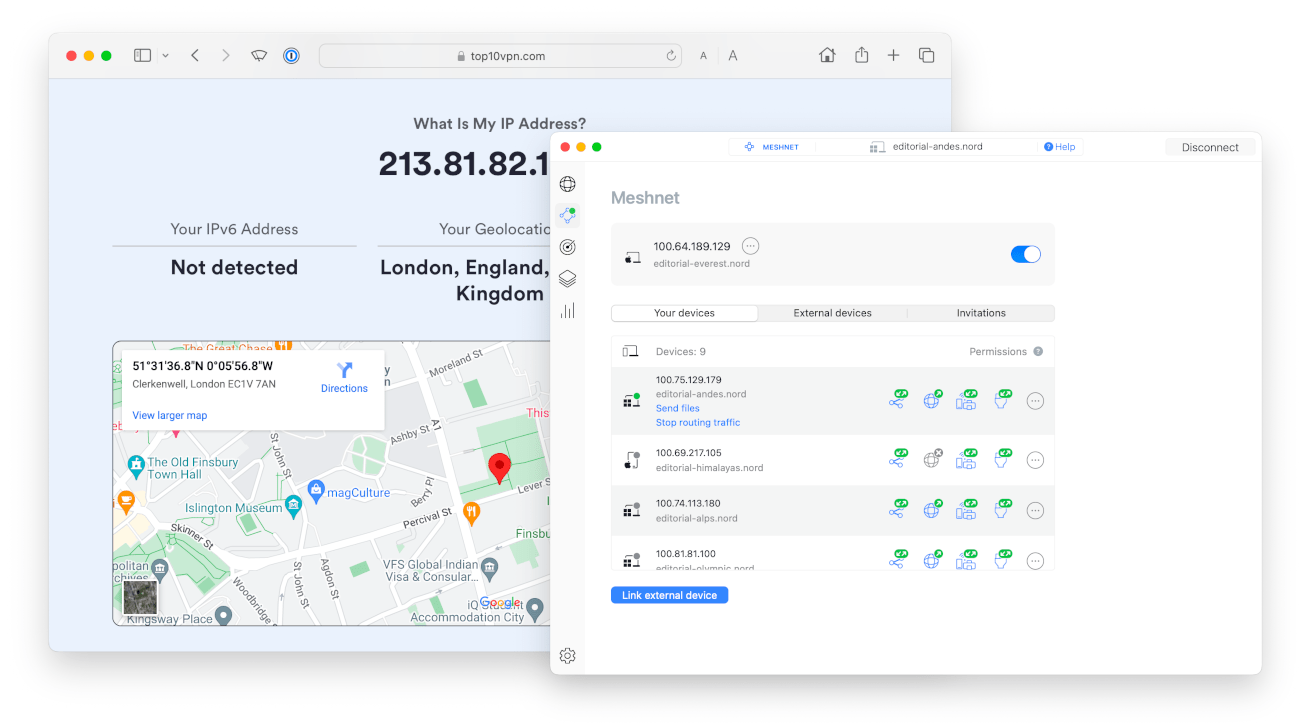Toggle off the editorial-everest.nord device switch

coord(1025,254)
